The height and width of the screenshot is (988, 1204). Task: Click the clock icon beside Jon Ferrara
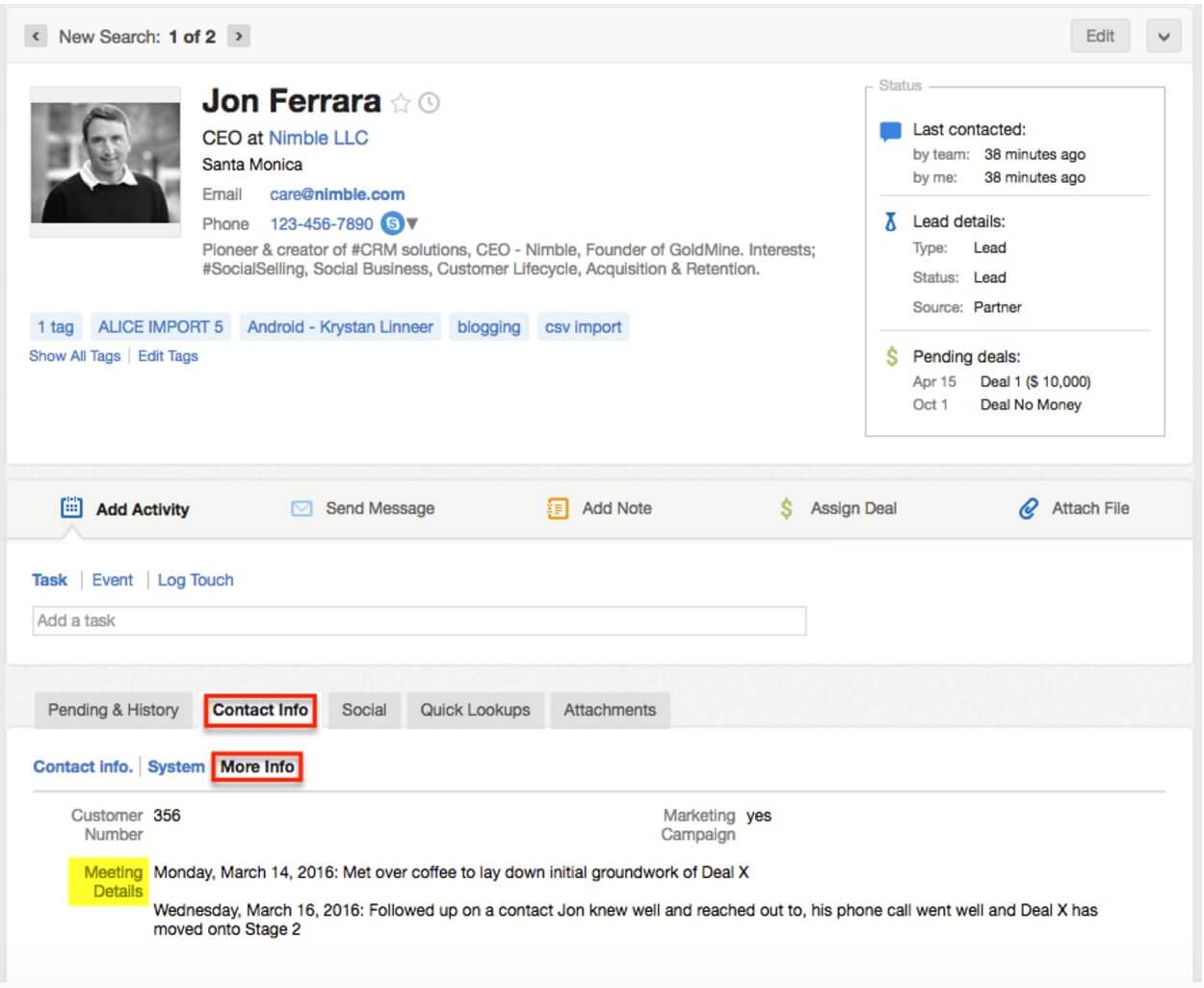(x=430, y=103)
